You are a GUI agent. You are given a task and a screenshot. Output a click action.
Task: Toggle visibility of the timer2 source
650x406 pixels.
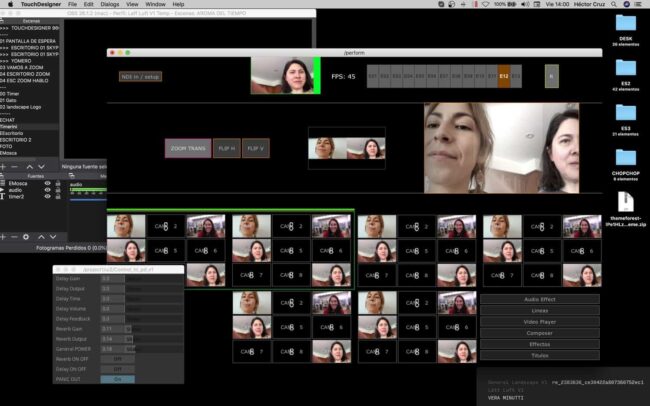point(47,197)
